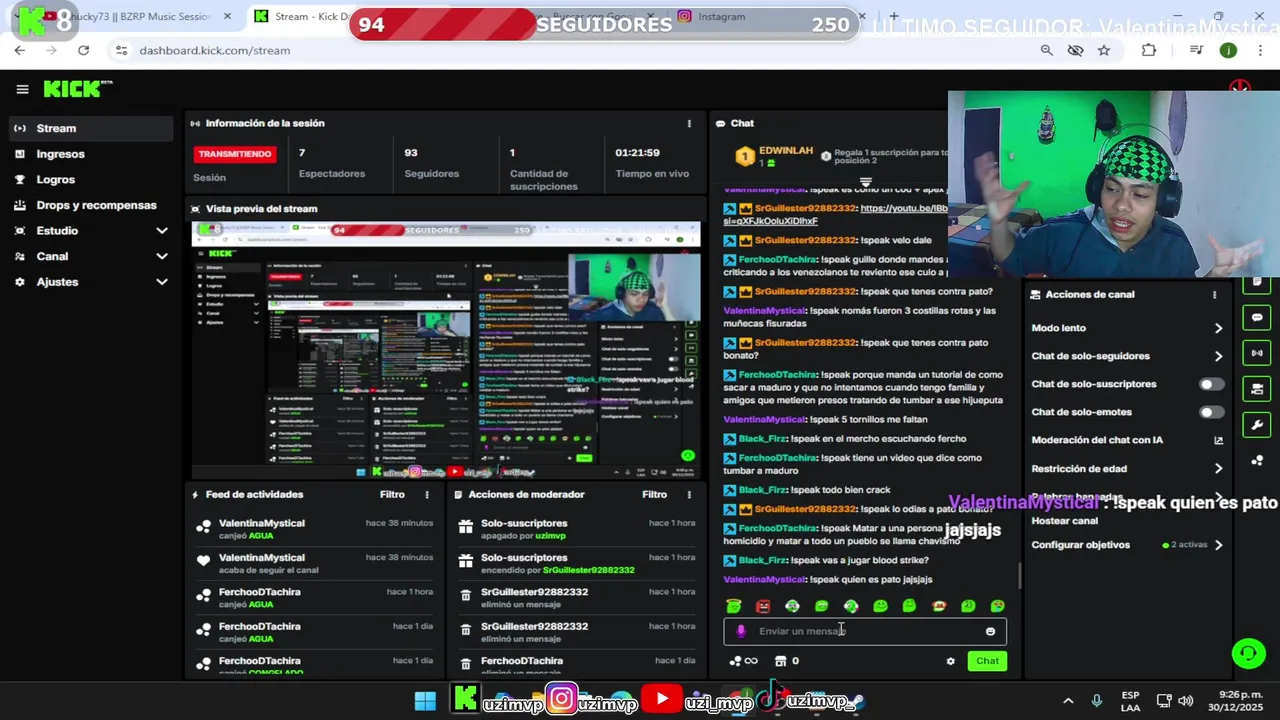Open three-dot menu of Feed de actividades
Screen dimensions: 1280x720
(x=427, y=494)
